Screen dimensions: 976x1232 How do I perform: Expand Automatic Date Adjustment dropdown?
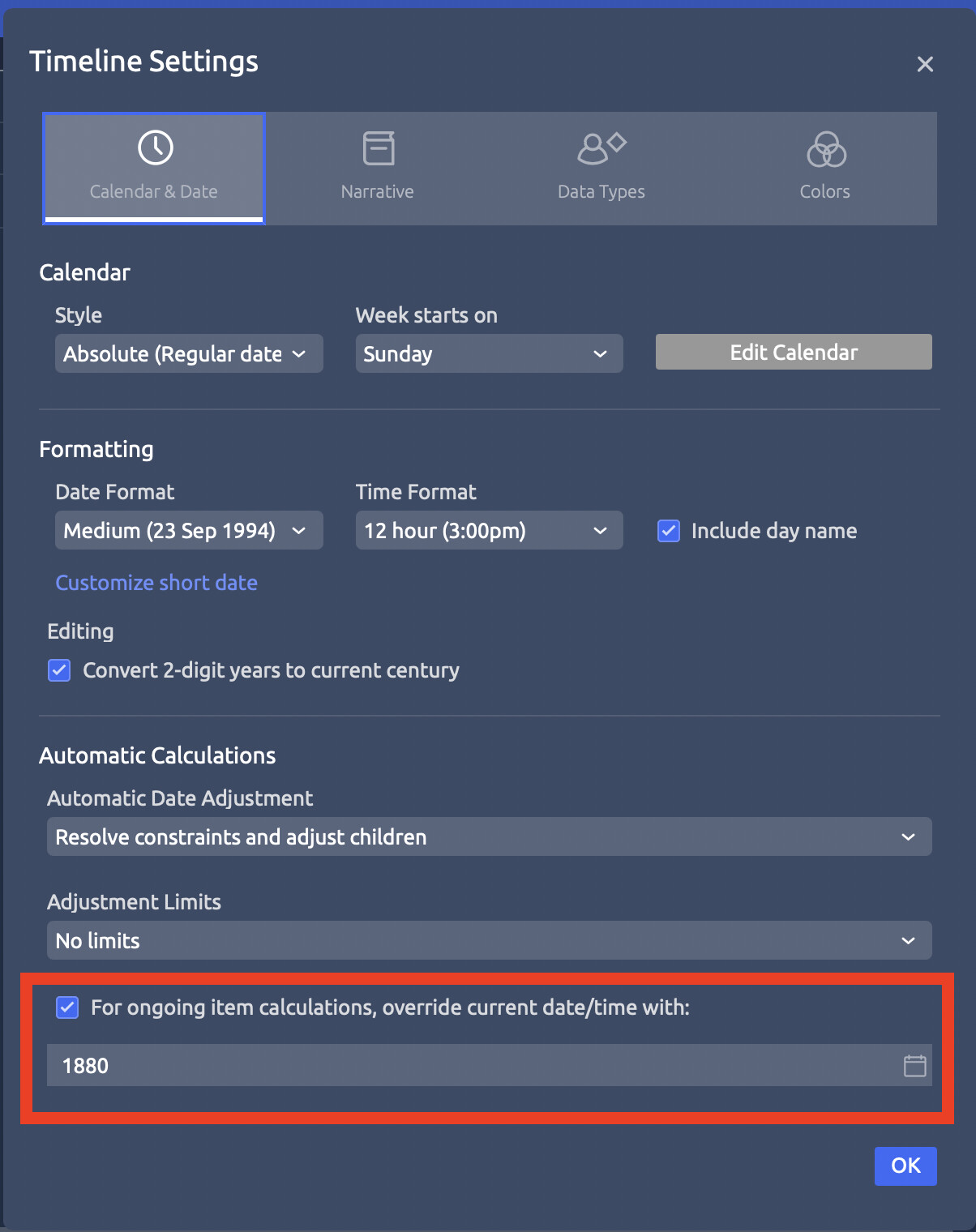[489, 836]
